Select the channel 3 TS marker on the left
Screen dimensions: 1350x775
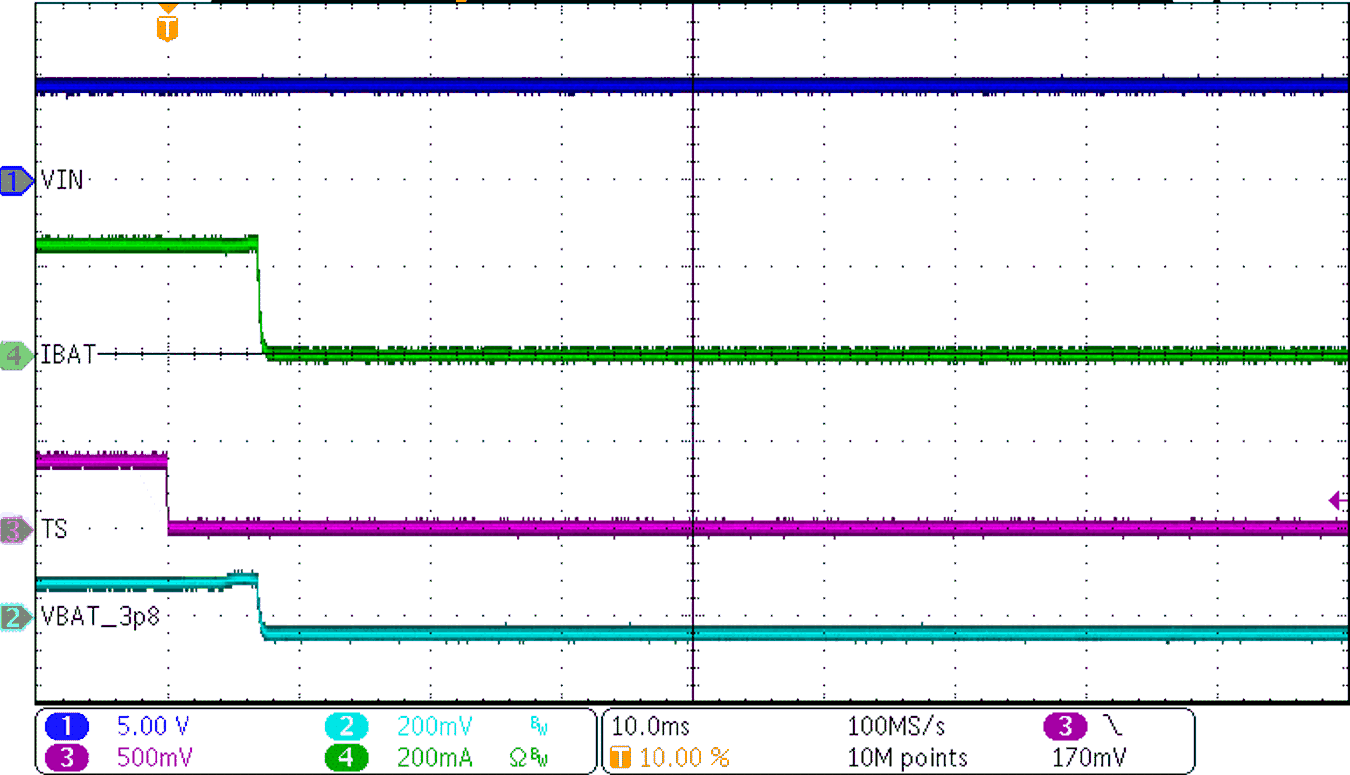point(14,530)
